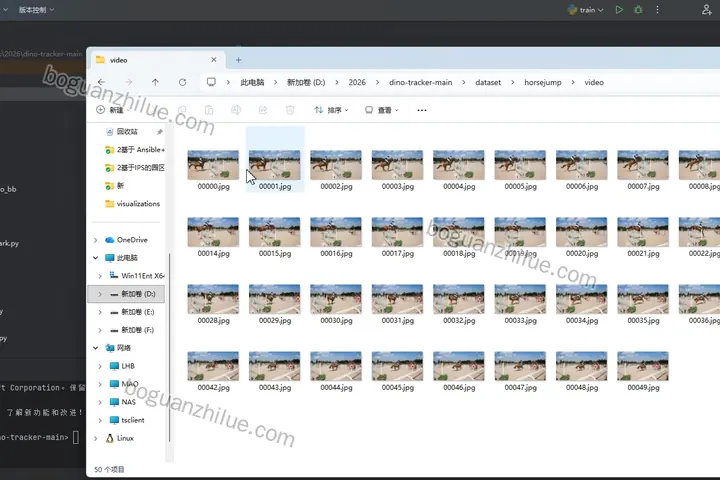
Task: Go up one folder level
Action: coord(155,82)
